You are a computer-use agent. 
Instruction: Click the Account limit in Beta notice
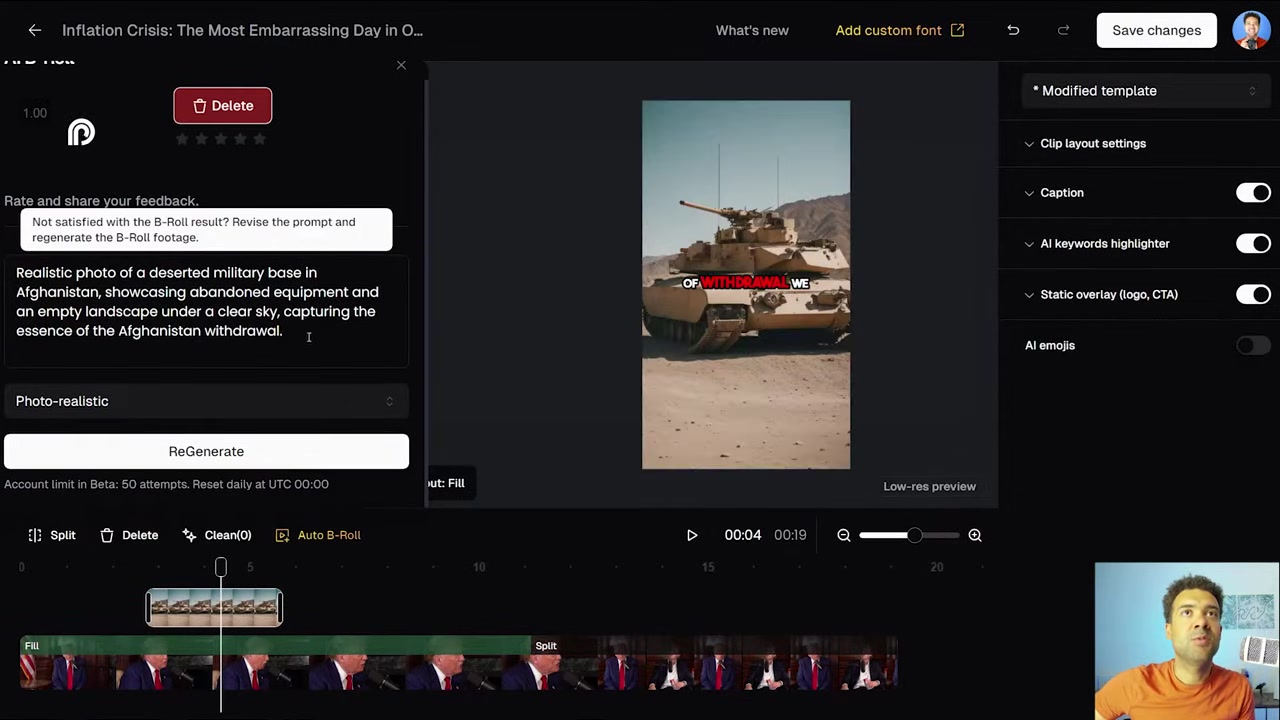coord(166,484)
